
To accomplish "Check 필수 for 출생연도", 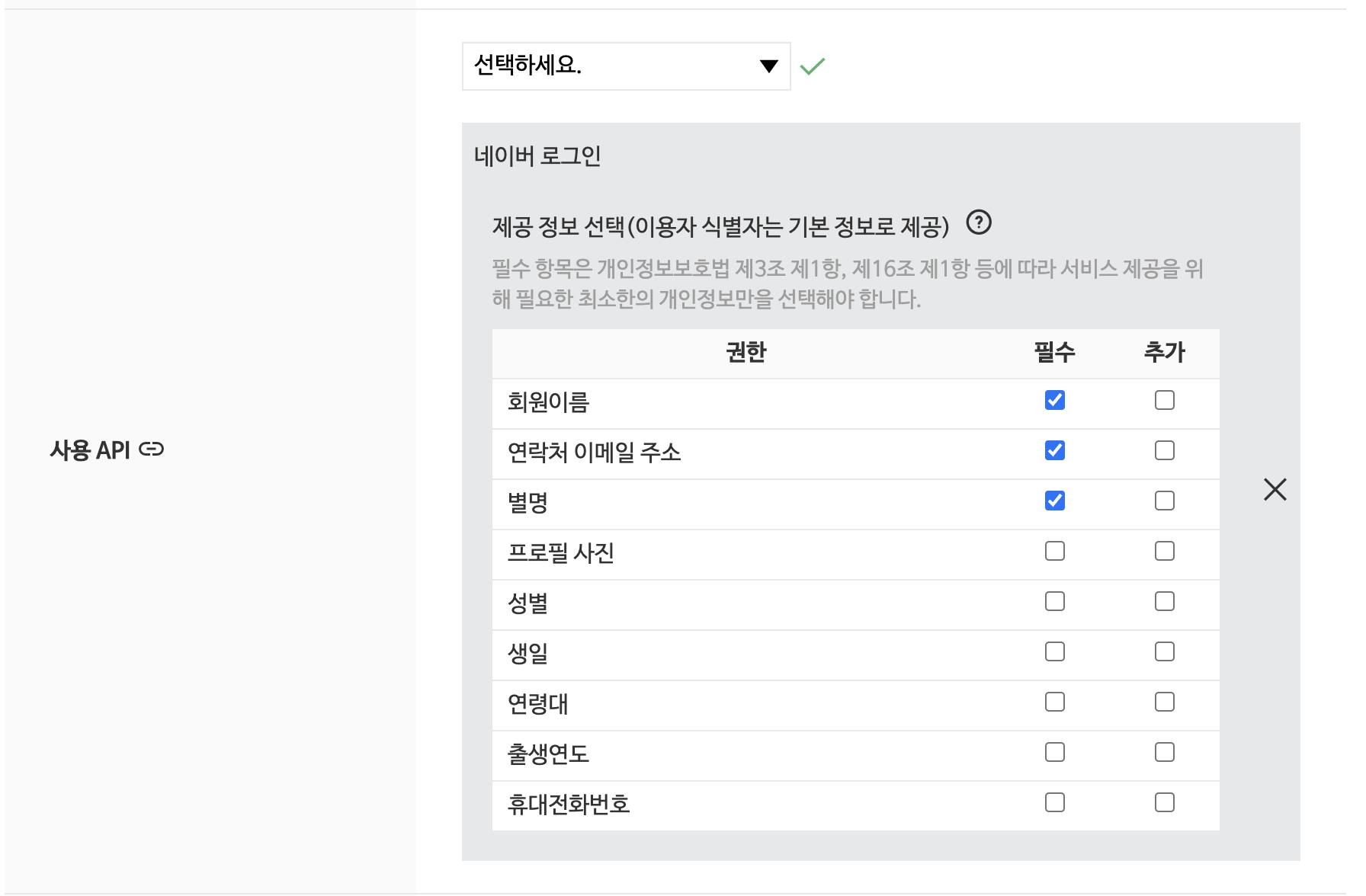I will point(1055,752).
